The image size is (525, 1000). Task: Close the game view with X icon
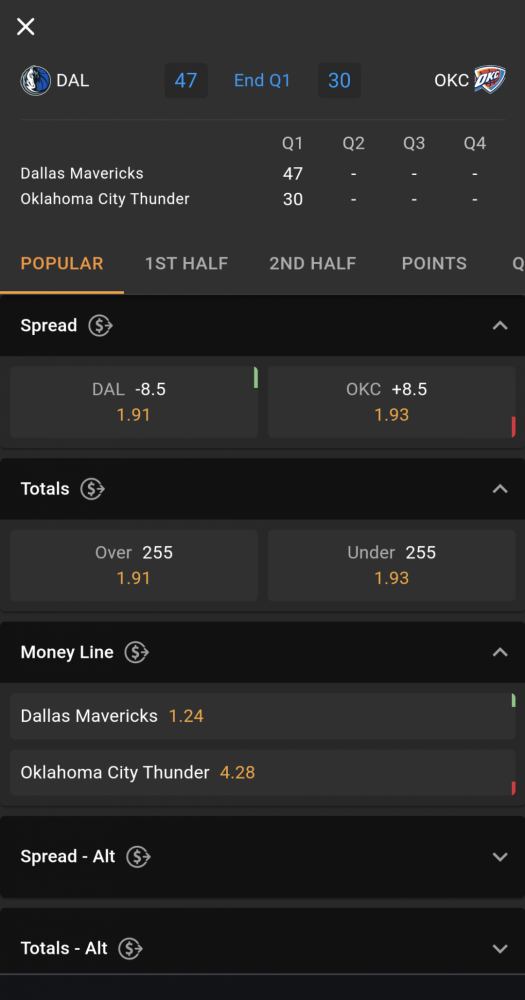(26, 27)
